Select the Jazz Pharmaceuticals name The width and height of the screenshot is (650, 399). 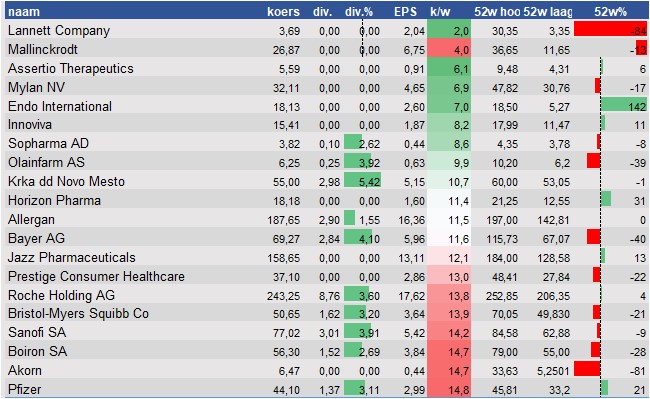72,258
